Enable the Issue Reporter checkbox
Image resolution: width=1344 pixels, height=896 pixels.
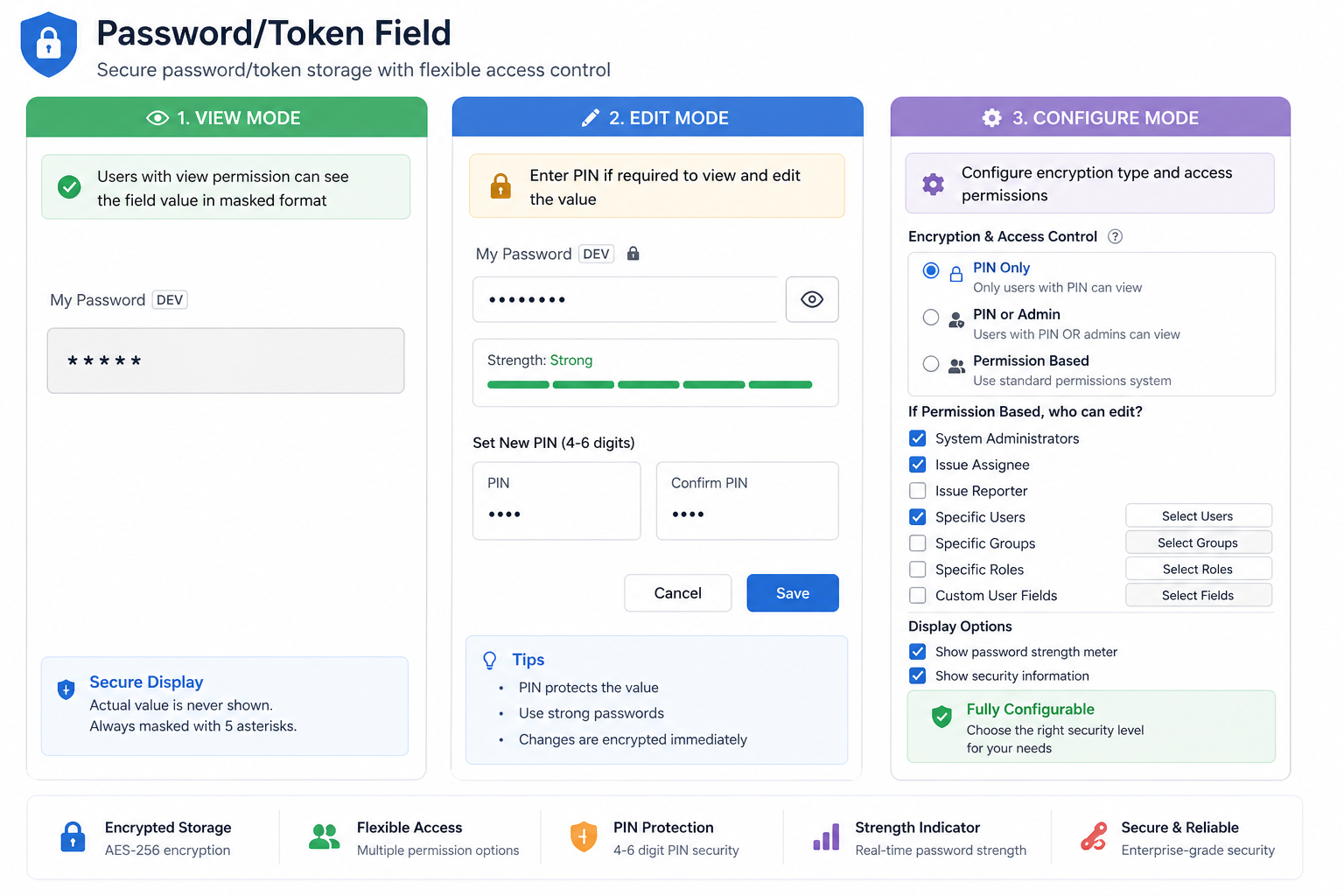918,491
